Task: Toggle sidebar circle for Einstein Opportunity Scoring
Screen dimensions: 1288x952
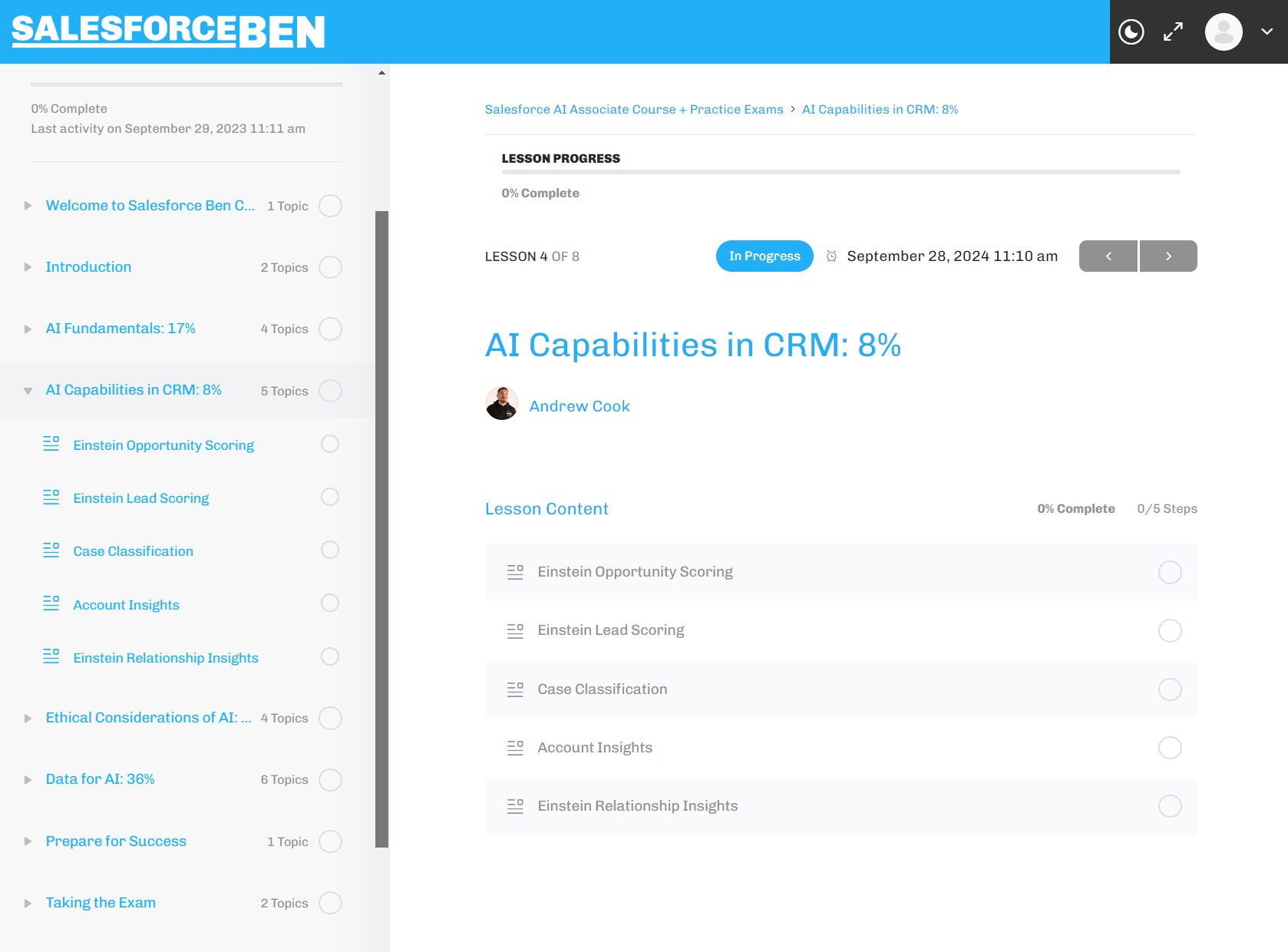Action: click(x=330, y=444)
